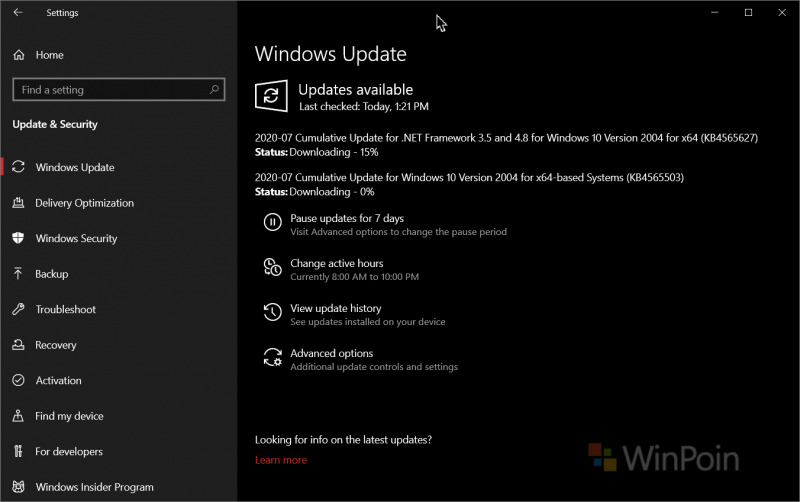Open Windows Insider Program settings
The height and width of the screenshot is (502, 800).
tap(95, 487)
